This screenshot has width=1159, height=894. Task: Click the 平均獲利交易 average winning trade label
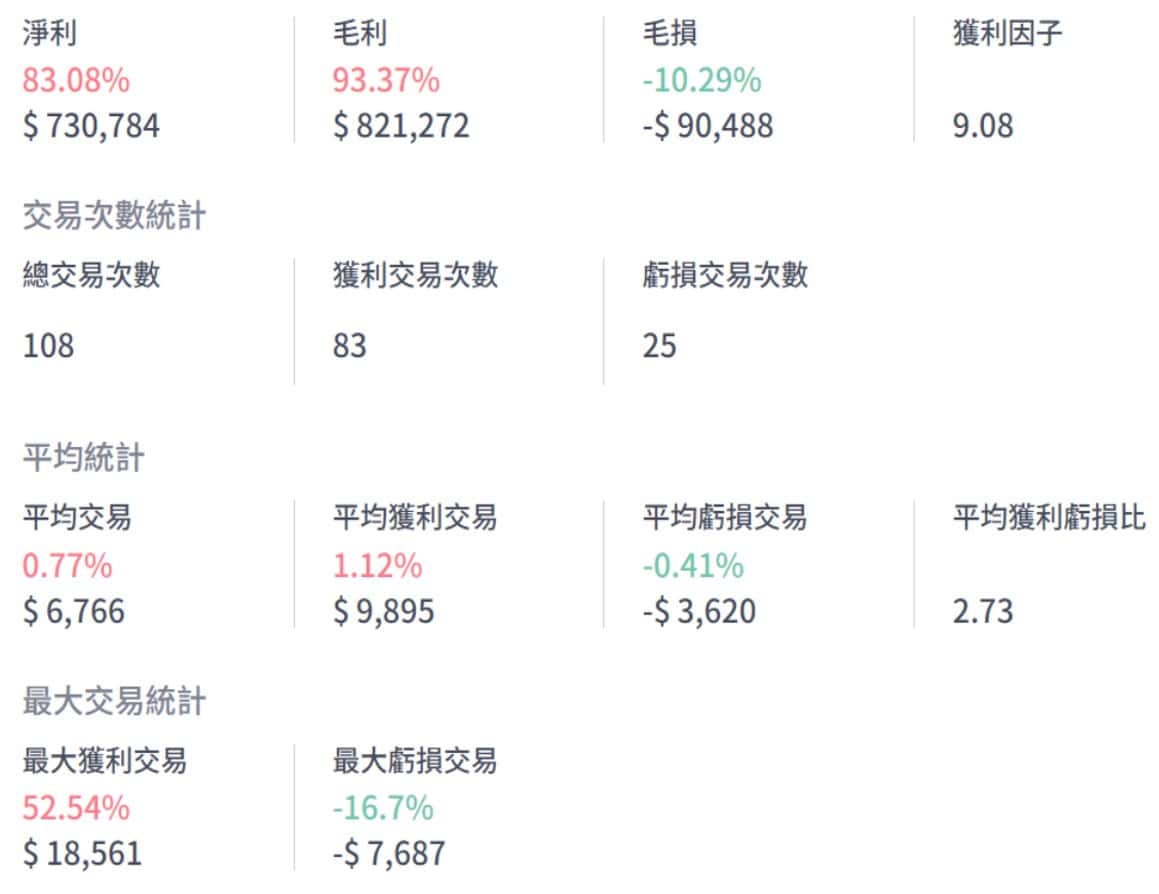415,518
